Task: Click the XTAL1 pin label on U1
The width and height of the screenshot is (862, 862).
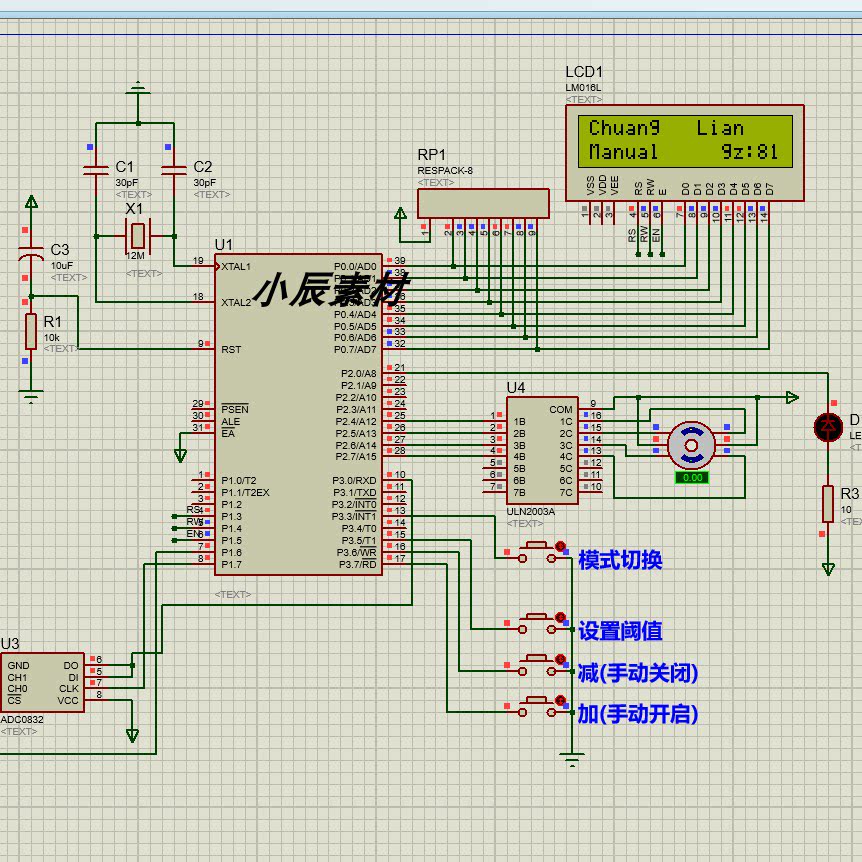Action: [x=236, y=267]
